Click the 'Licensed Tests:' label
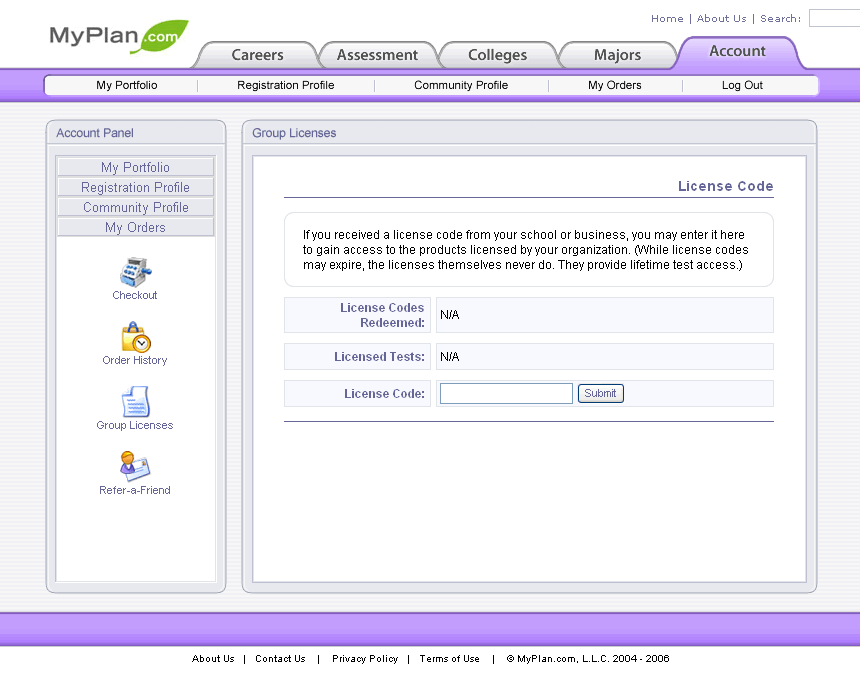Image resolution: width=860 pixels, height=680 pixels. [380, 357]
